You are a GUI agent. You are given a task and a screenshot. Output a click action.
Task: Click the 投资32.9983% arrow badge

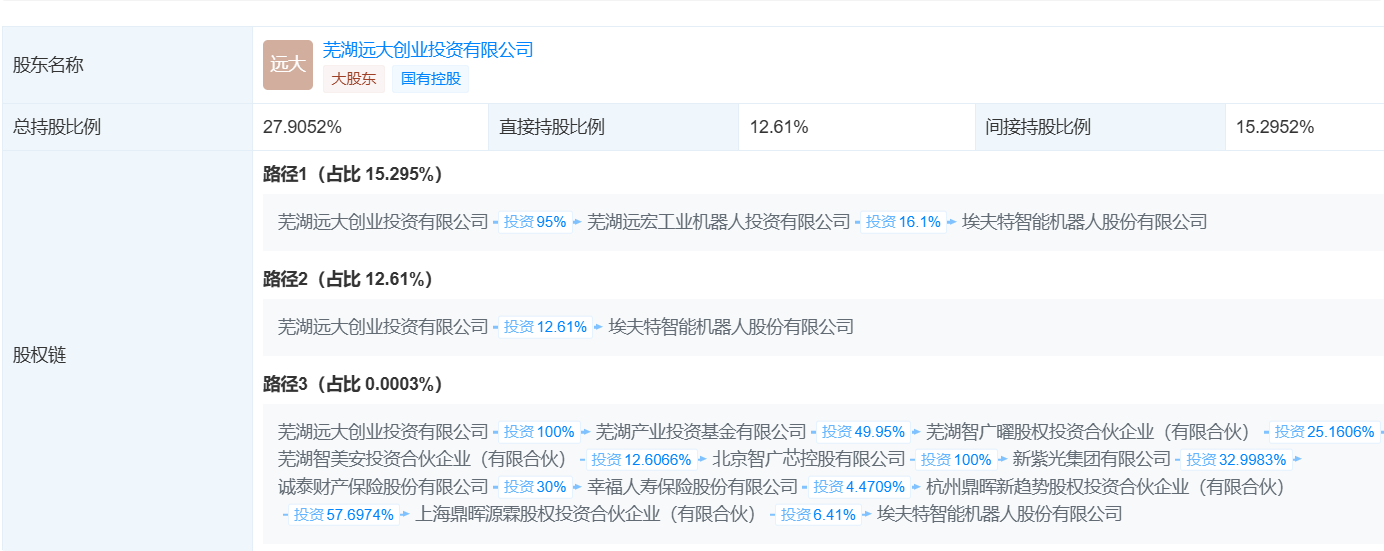[1240, 460]
